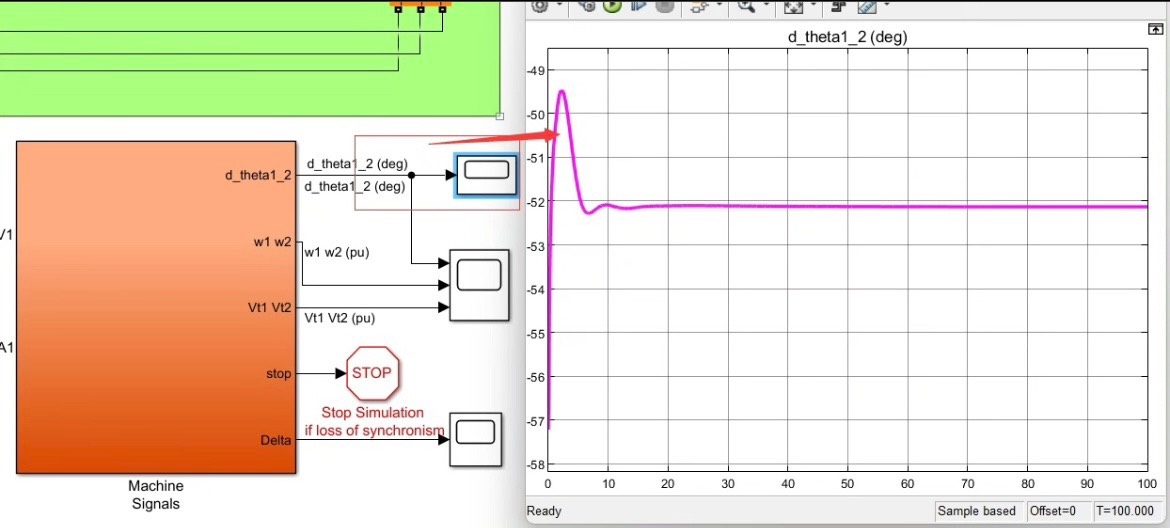Click the 'Sample based' status bar field
The height and width of the screenshot is (528, 1170).
[x=977, y=511]
